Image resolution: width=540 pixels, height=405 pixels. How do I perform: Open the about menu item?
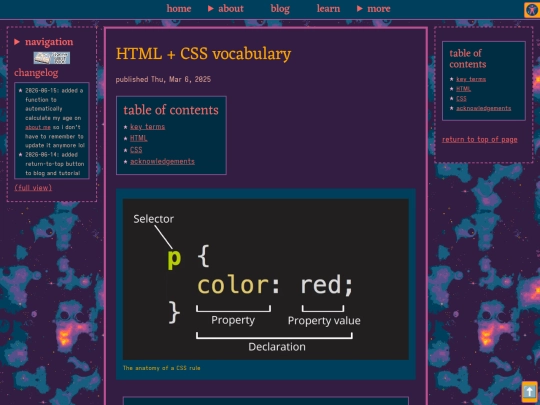tap(231, 9)
